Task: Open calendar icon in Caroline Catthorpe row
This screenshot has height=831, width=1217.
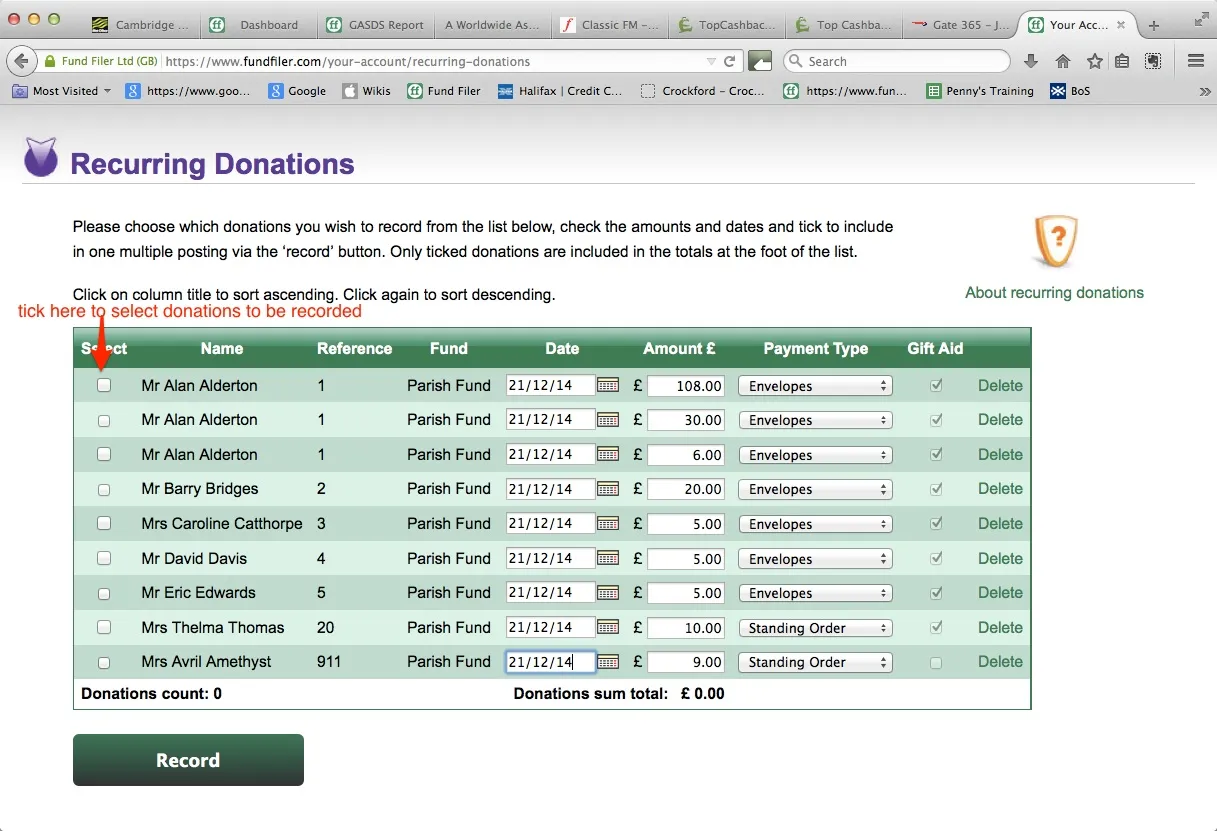Action: [608, 523]
